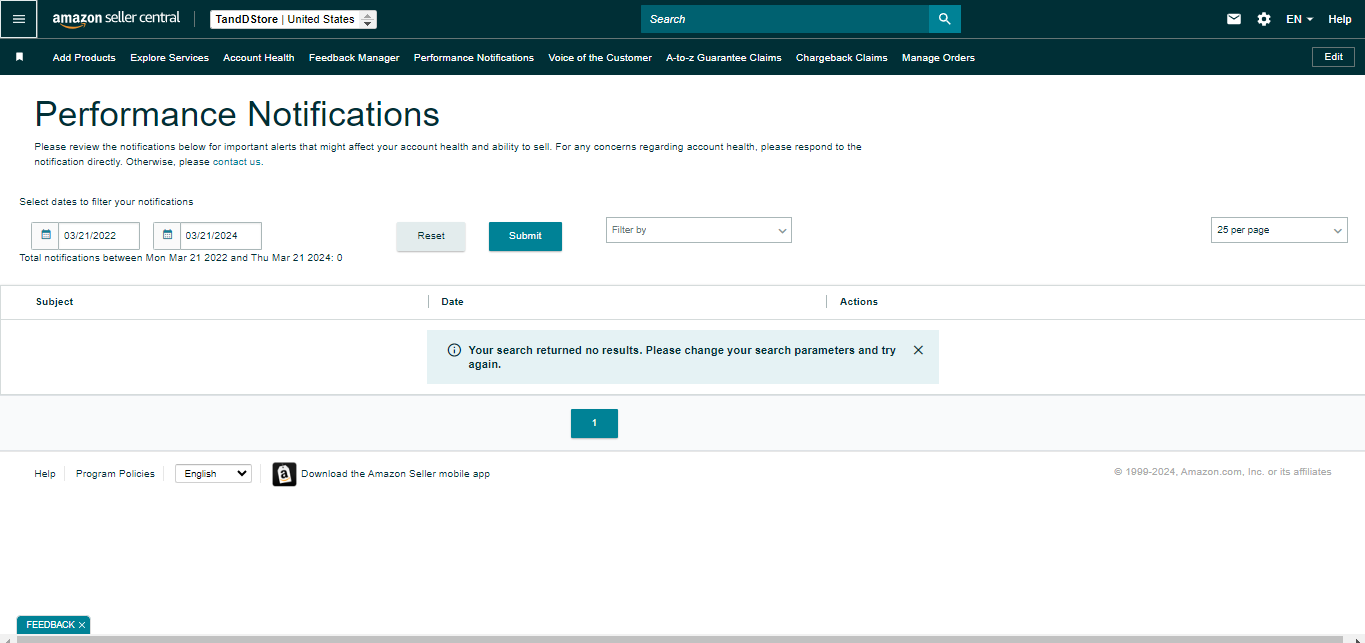The image size is (1365, 643).
Task: Open Feedback Manager
Action: tap(354, 58)
